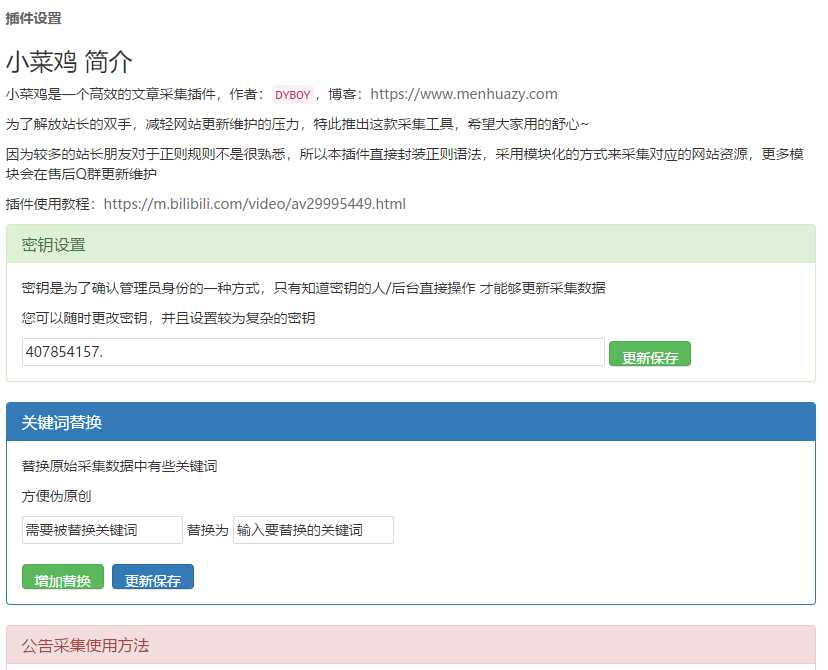
Task: Click the green 更新保存 button beside key input
Action: (649, 354)
